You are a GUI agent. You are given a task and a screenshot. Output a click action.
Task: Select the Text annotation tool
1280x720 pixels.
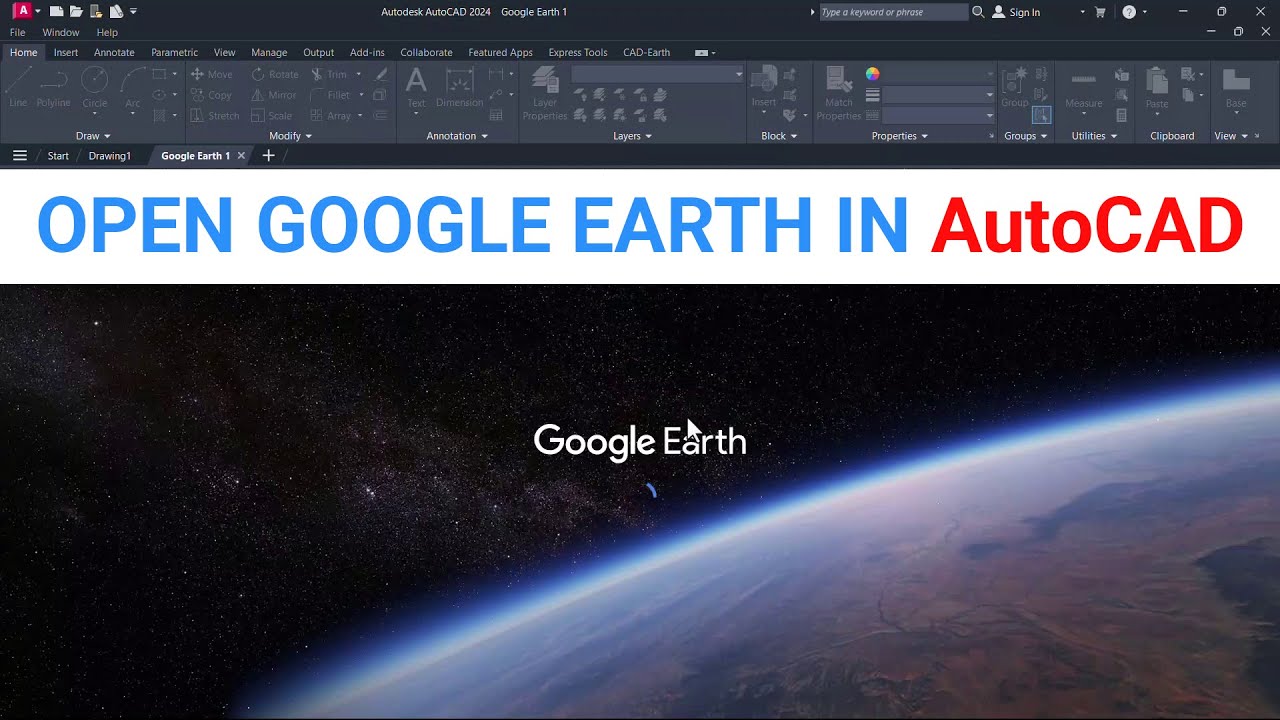click(416, 87)
